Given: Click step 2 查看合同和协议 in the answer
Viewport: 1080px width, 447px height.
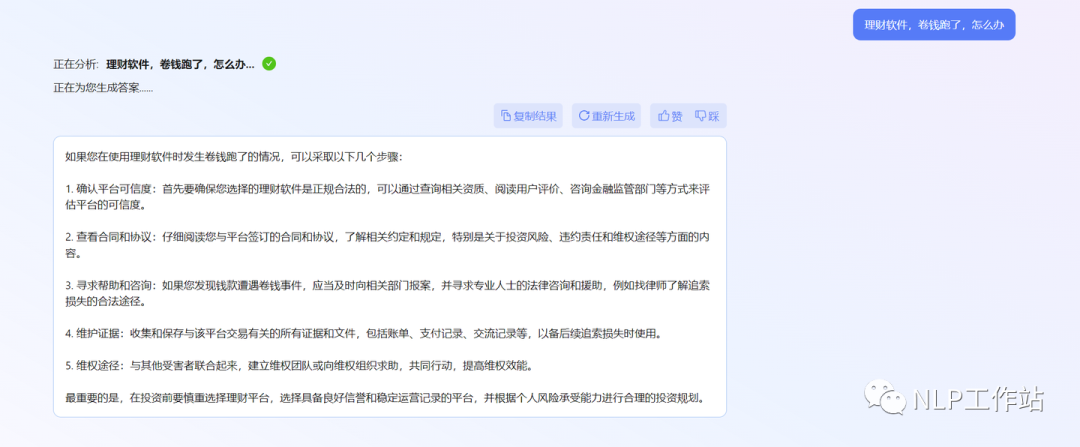Looking at the screenshot, I should 387,245.
